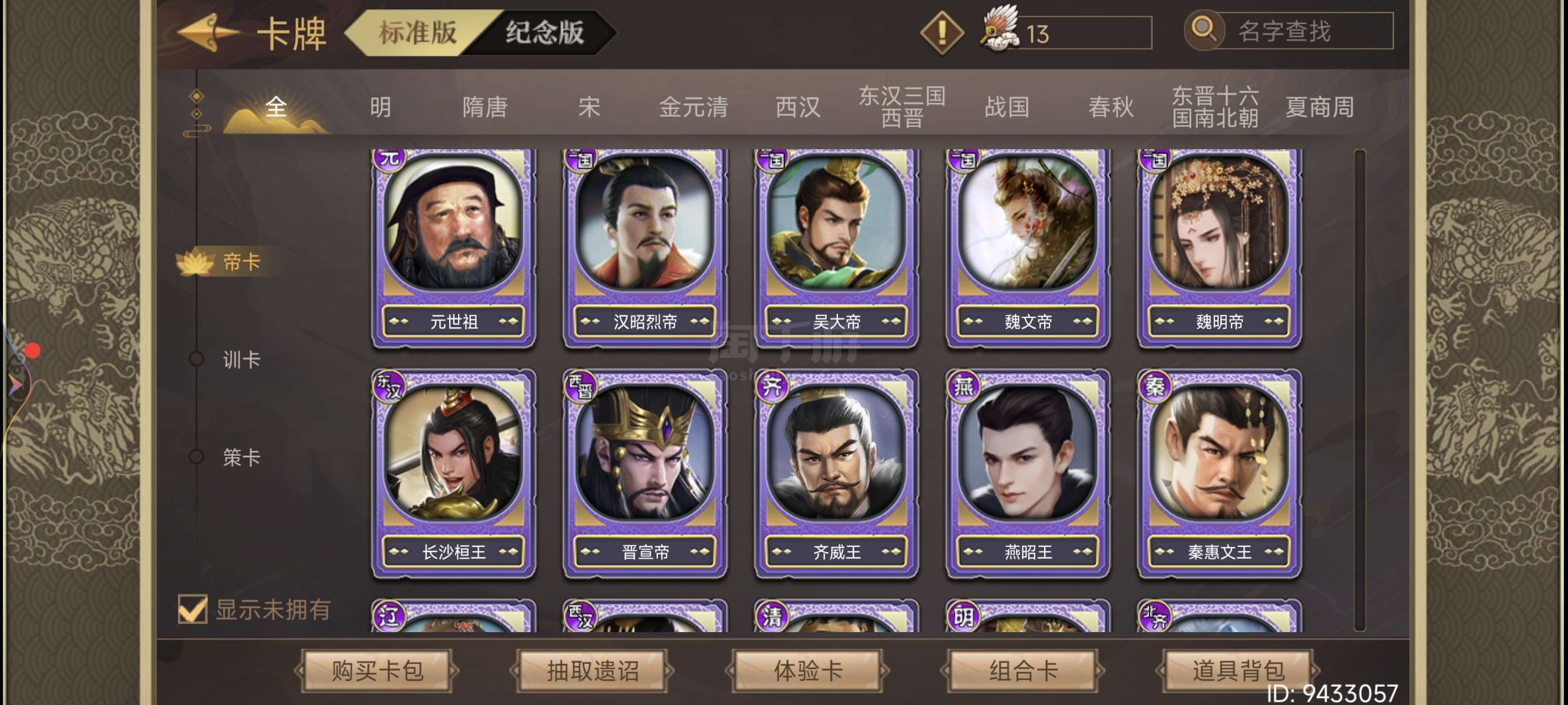Tap the golden back arrow icon
The width and height of the screenshot is (1568, 705).
[207, 32]
